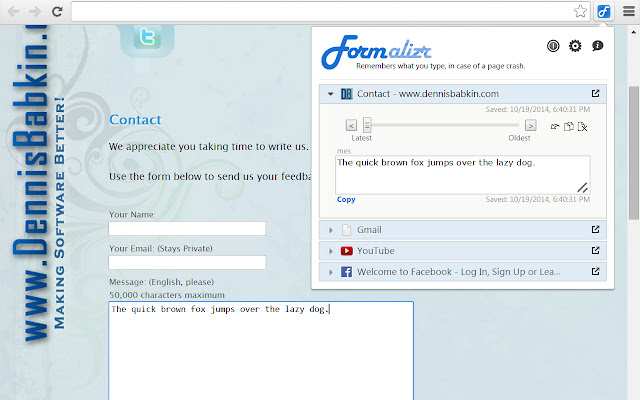The width and height of the screenshot is (640, 400).
Task: Open the Chrome hamburger menu
Action: (x=629, y=11)
